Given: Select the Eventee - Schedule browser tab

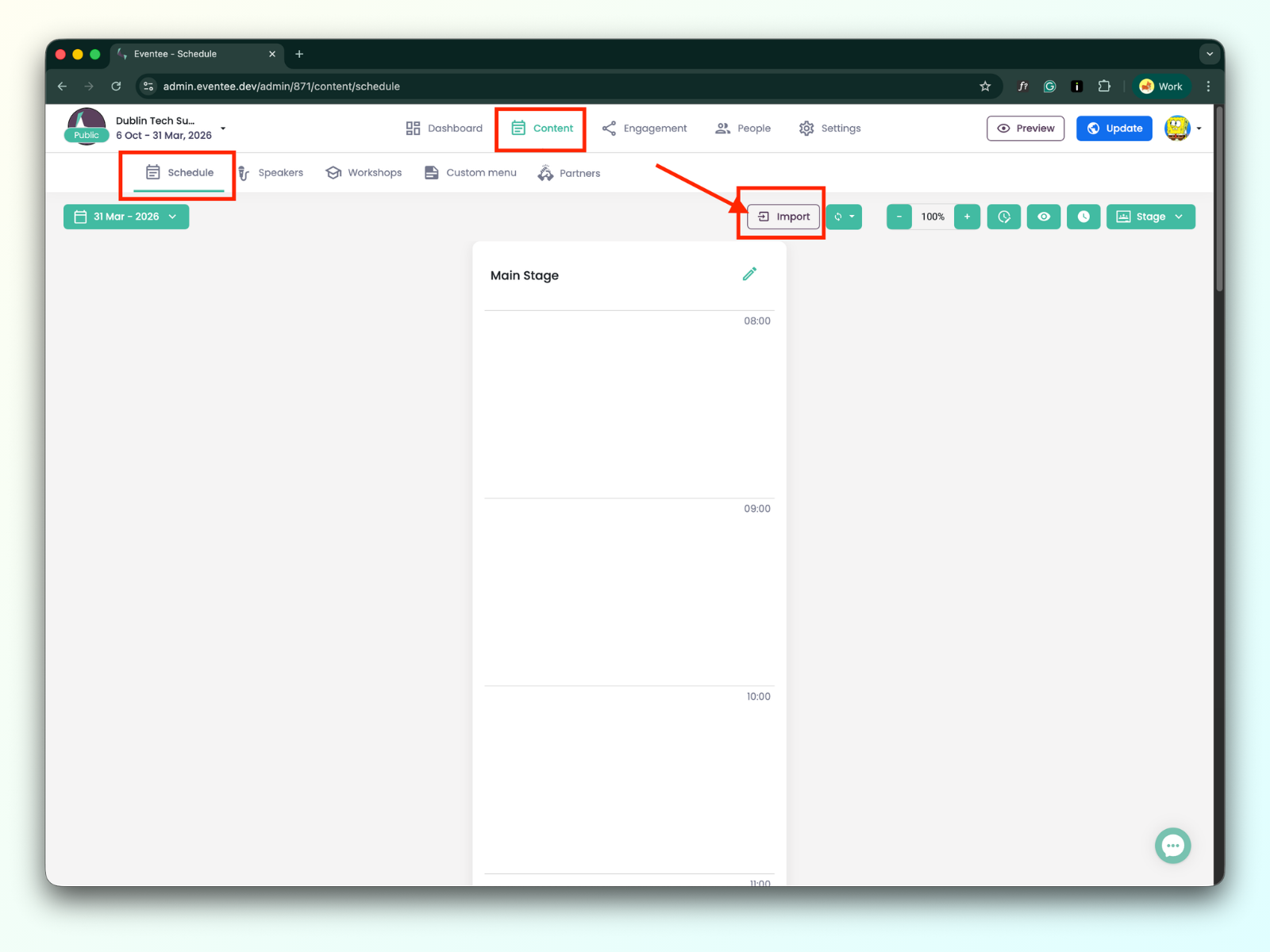Looking at the screenshot, I should coord(197,54).
